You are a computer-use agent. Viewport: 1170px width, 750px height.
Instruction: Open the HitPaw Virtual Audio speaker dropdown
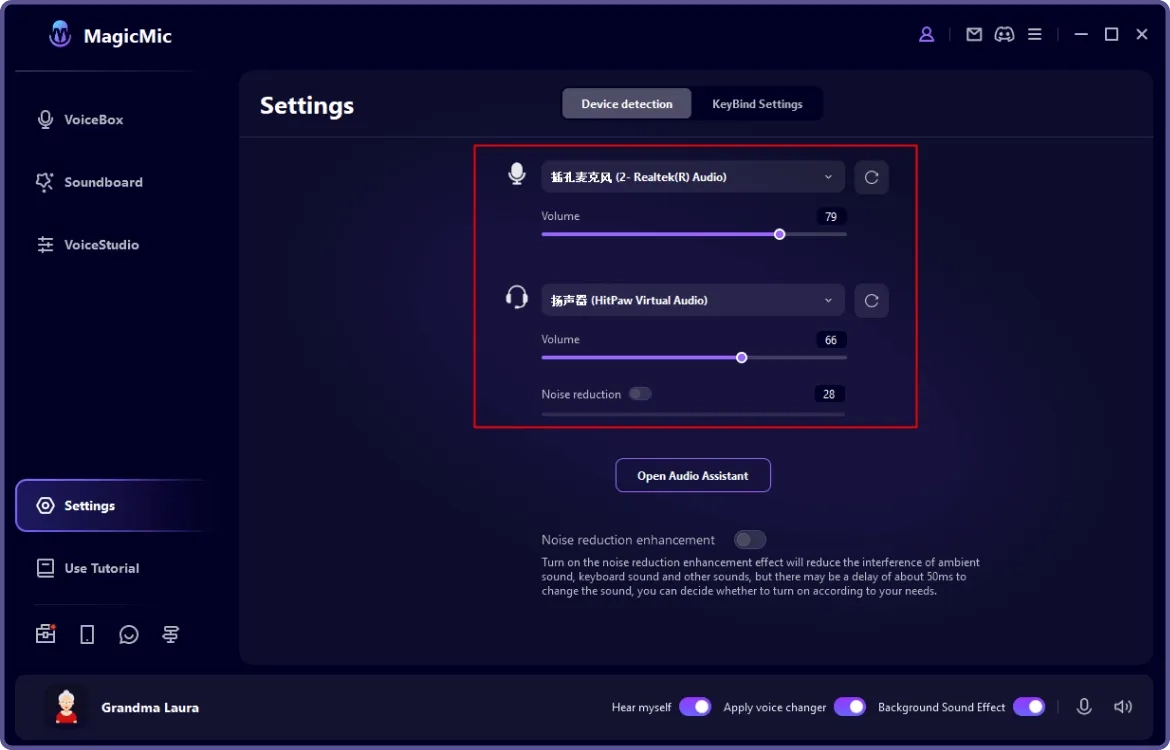click(693, 300)
